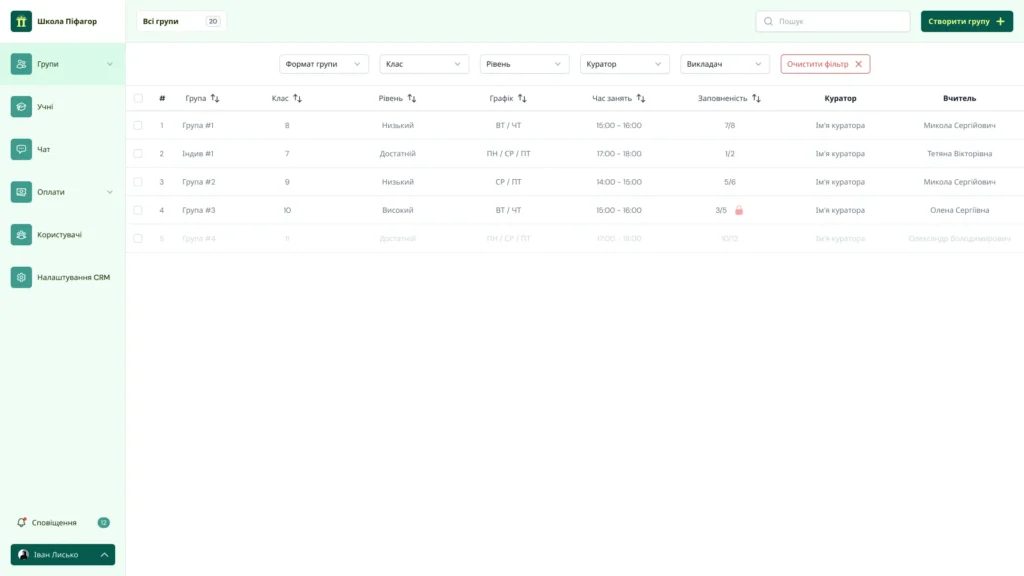This screenshot has height=576, width=1024.
Task: Go to Чат in sidebar
Action: click(x=63, y=149)
